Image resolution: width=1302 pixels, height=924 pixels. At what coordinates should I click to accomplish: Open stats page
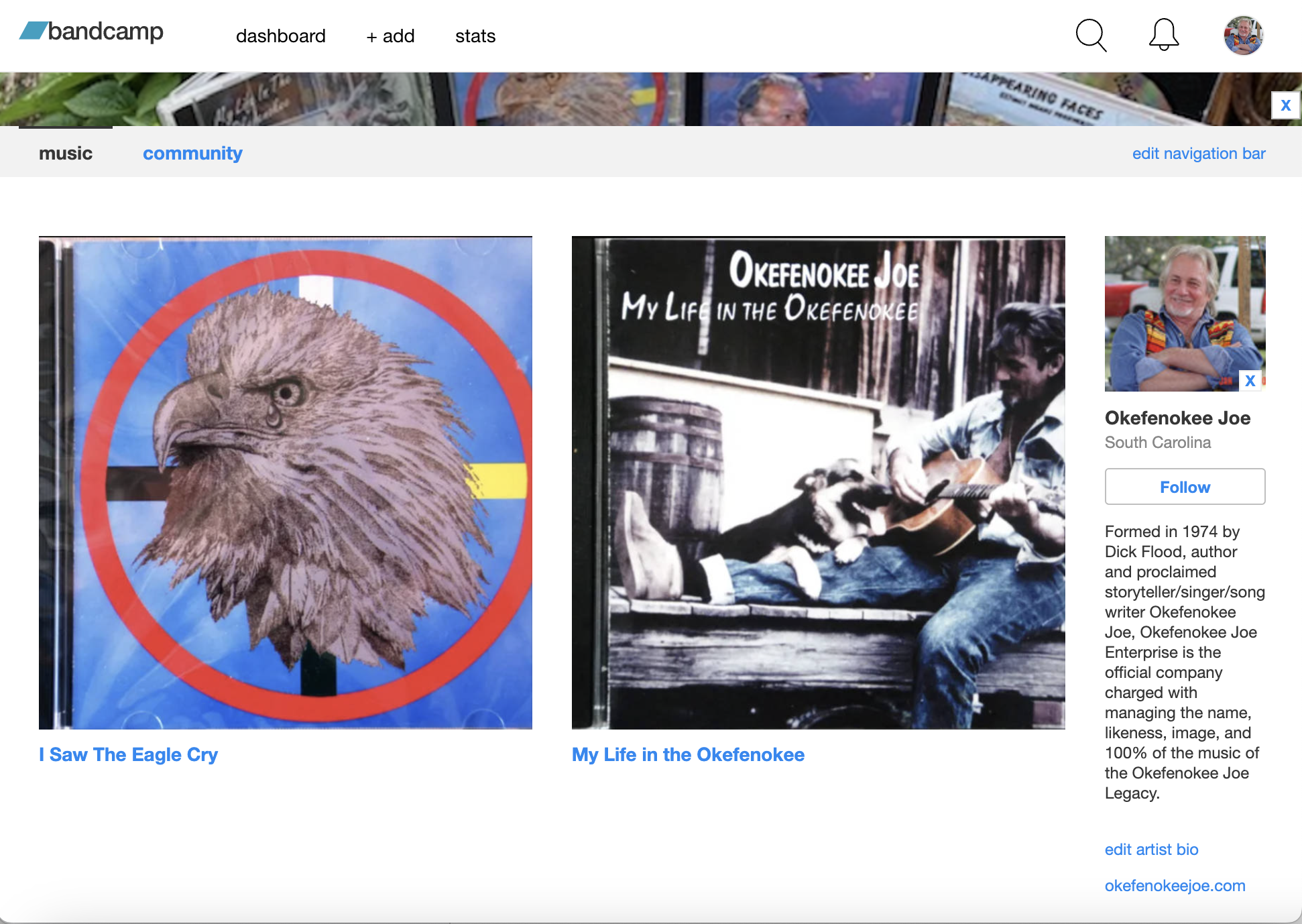475,36
